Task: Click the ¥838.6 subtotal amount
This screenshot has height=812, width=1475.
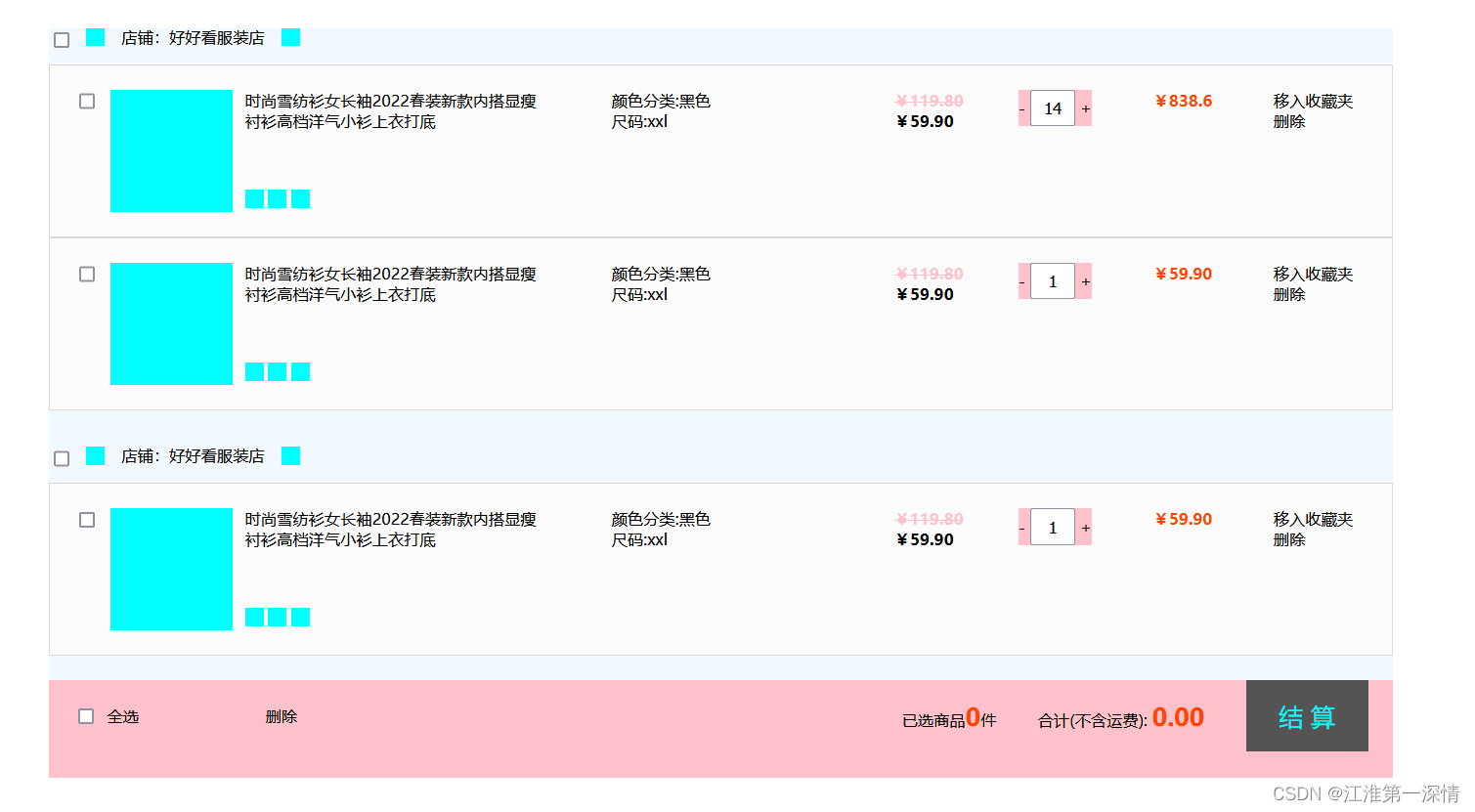Action: tap(1184, 101)
